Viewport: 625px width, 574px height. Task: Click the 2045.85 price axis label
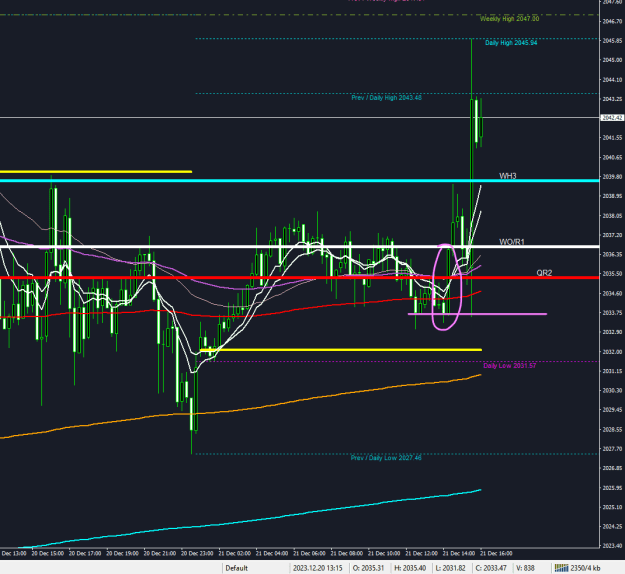point(612,41)
